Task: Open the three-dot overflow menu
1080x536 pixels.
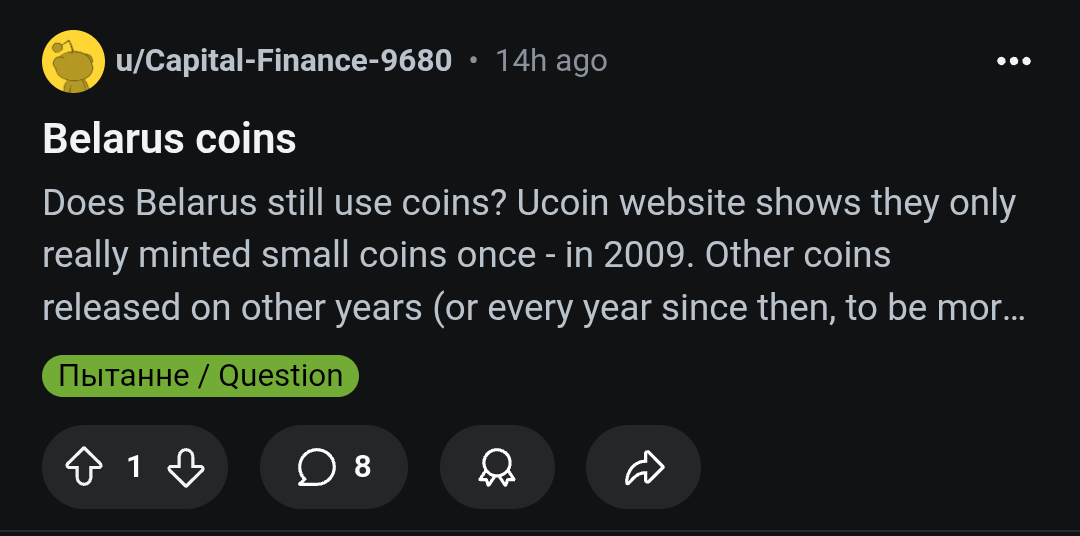Action: [x=1014, y=62]
